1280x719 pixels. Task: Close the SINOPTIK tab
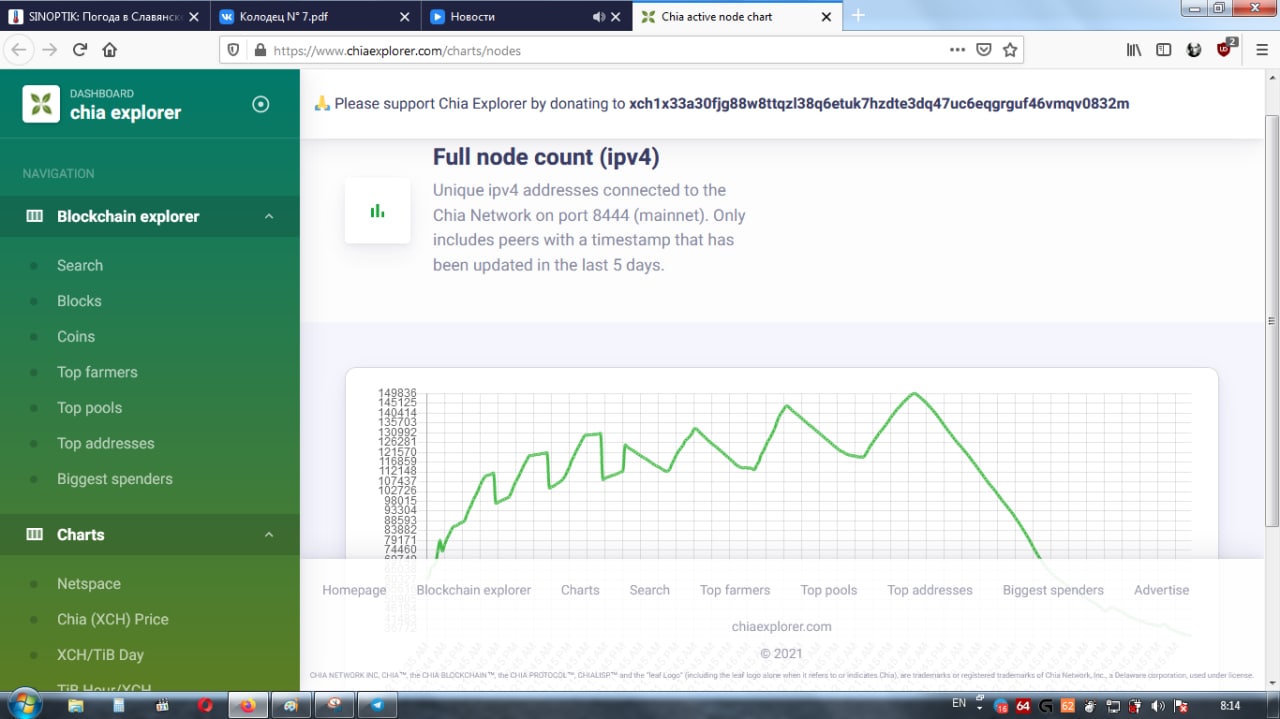[x=193, y=17]
